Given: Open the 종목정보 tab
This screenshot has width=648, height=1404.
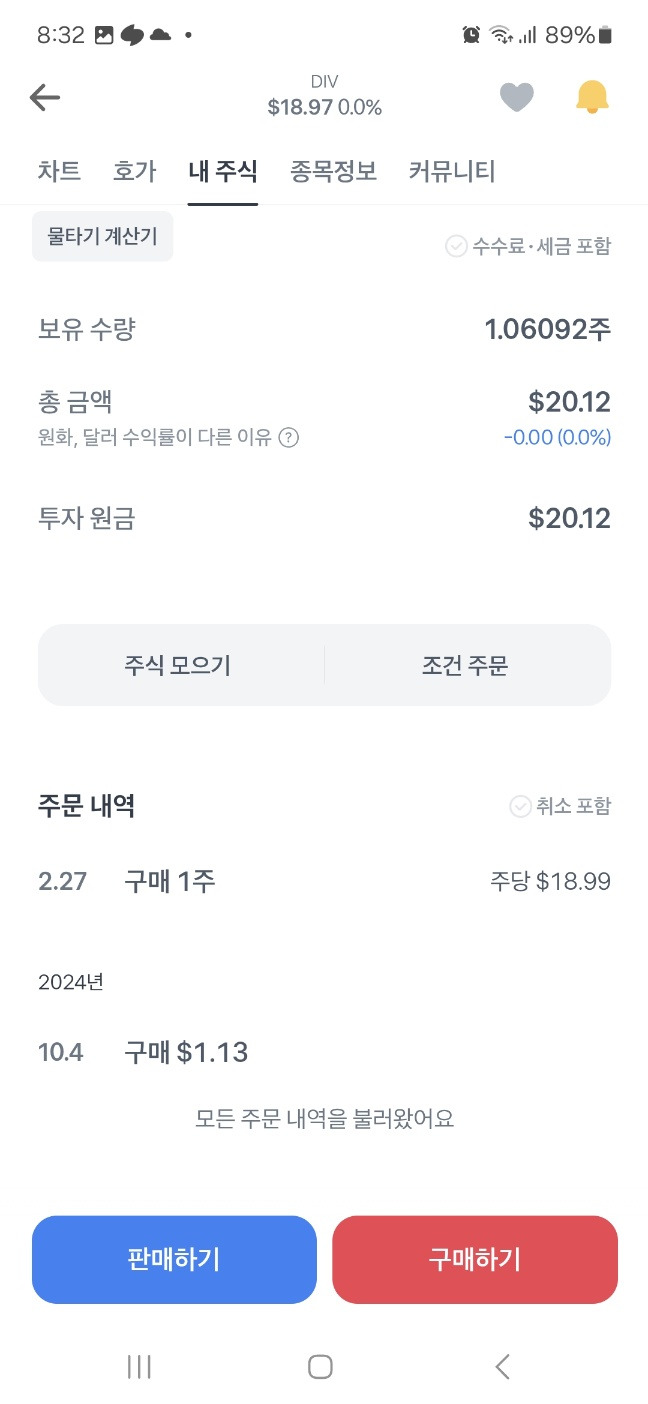Looking at the screenshot, I should tap(333, 171).
